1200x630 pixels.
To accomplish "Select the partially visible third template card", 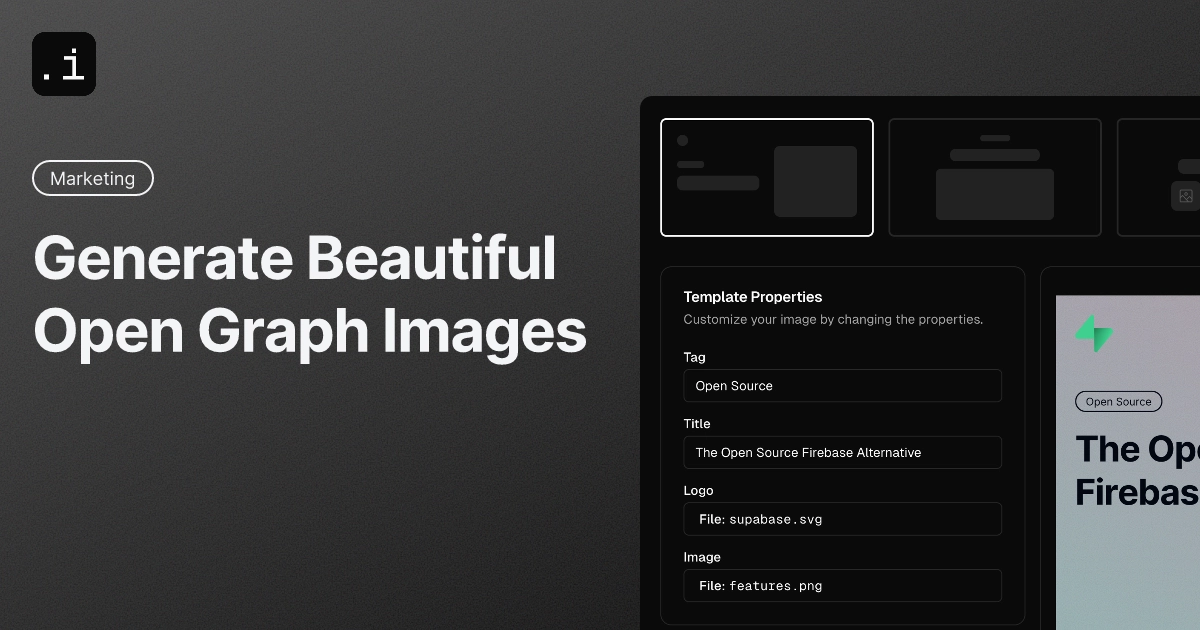I will (x=1160, y=177).
